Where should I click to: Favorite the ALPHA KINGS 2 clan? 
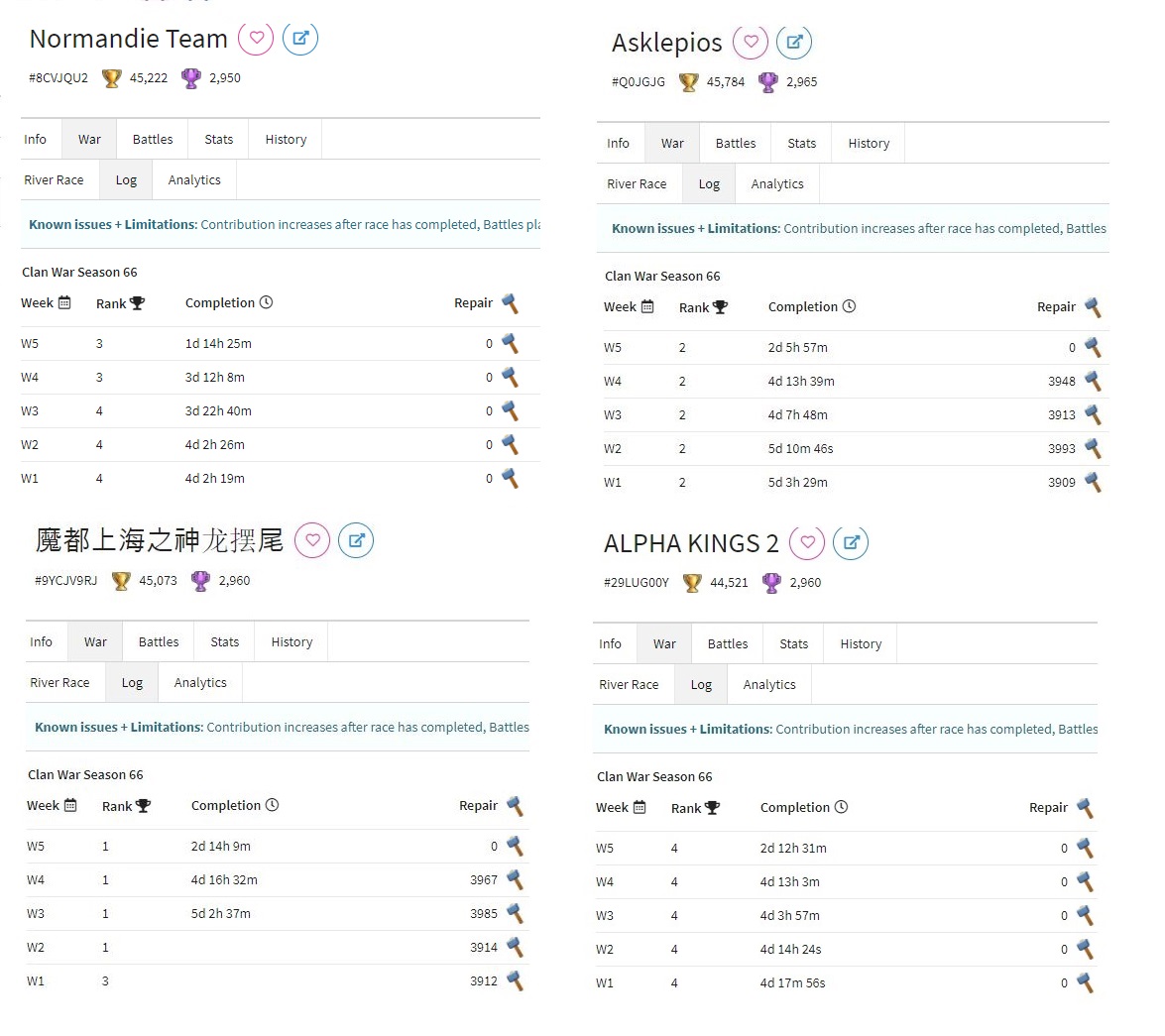click(x=807, y=542)
